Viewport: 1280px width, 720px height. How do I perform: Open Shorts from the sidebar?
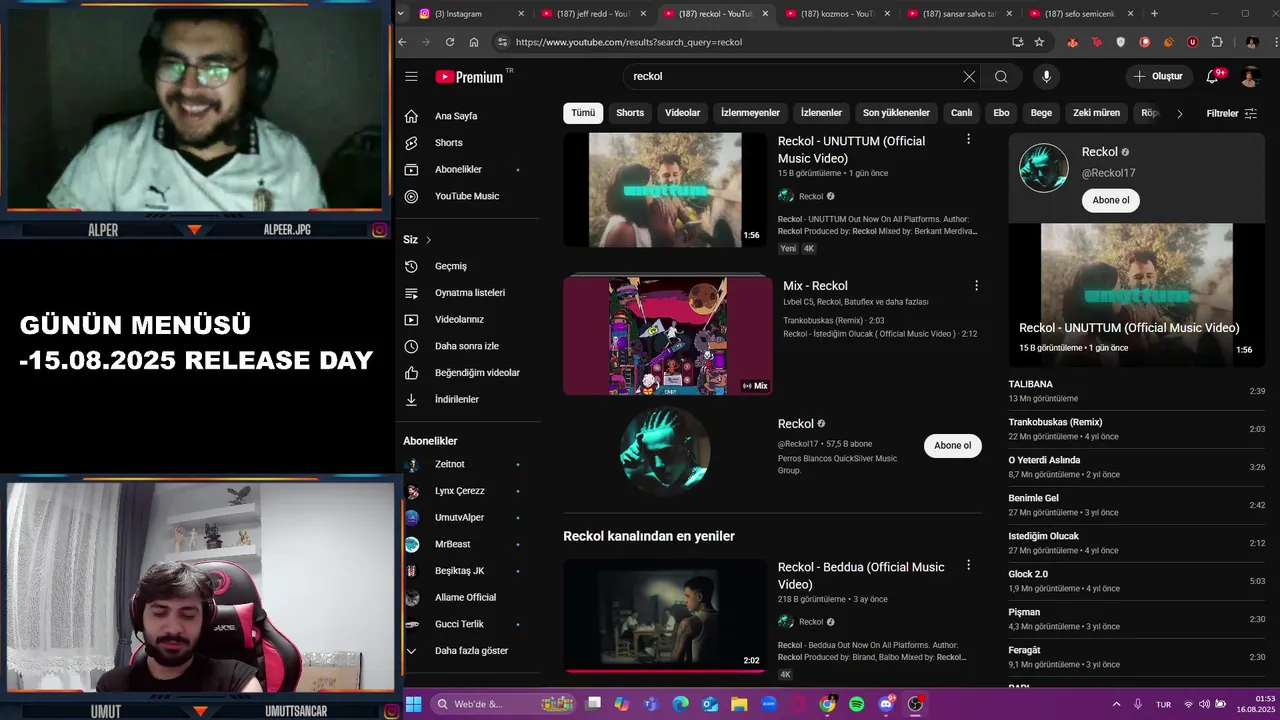click(448, 143)
